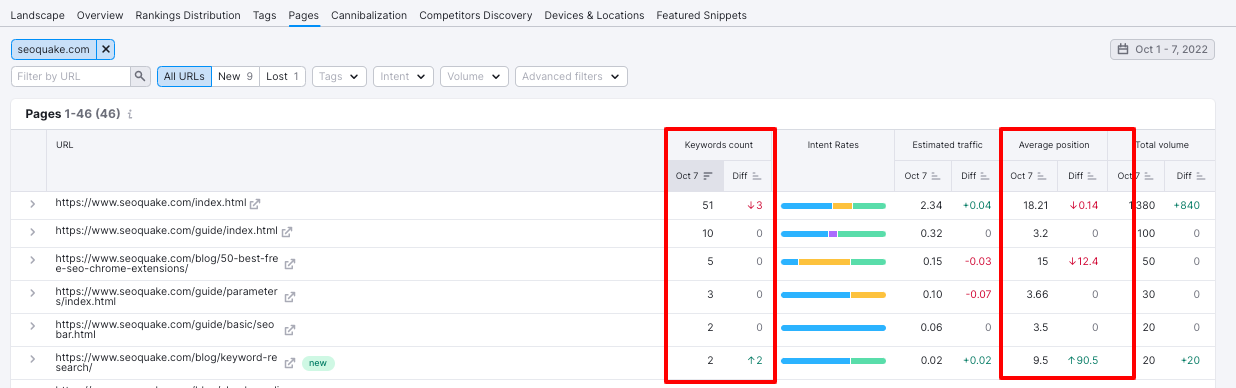Click average position value 18.21

(x=1036, y=205)
